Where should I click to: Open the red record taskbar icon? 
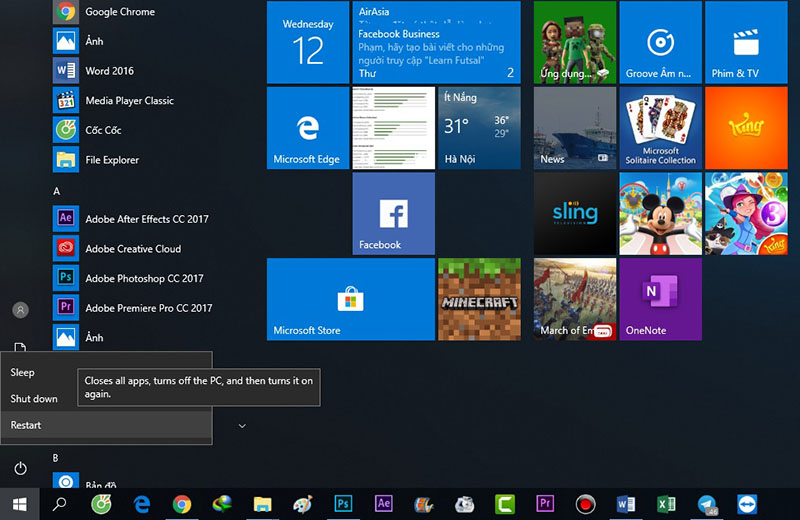pos(585,504)
